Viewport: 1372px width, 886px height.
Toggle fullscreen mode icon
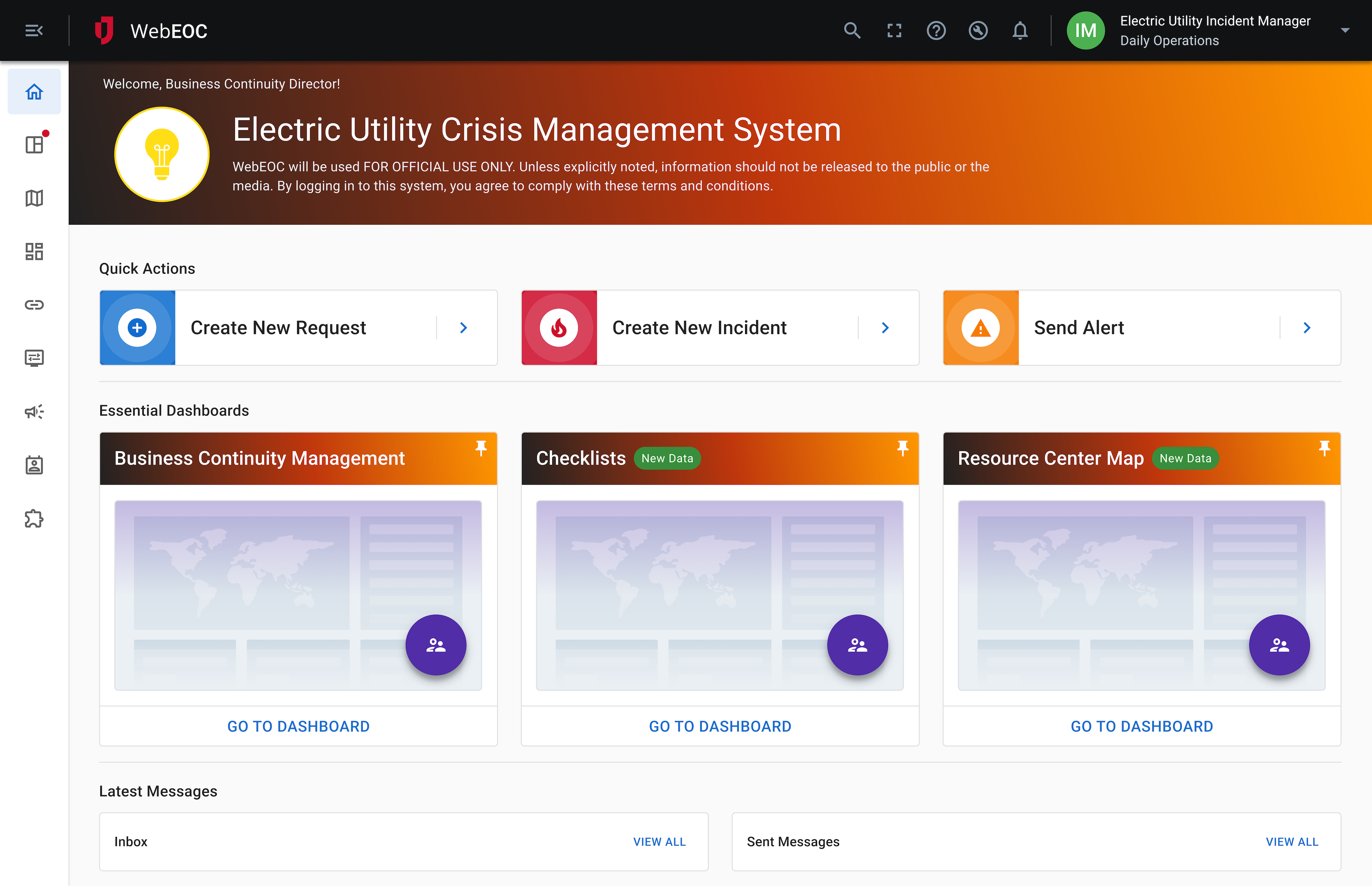point(894,30)
